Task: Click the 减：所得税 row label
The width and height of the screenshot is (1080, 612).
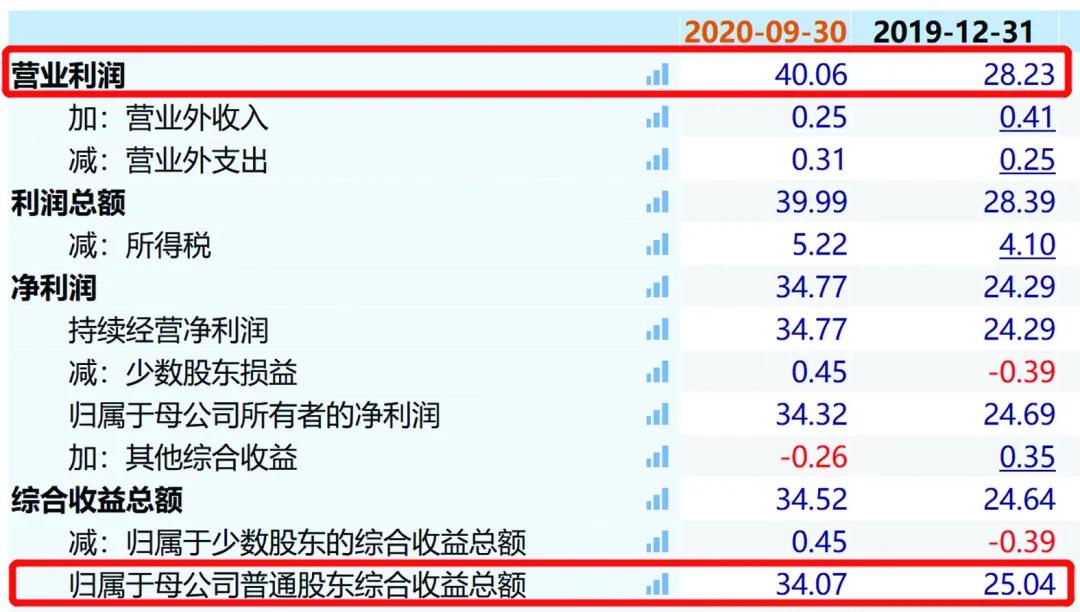Action: [x=139, y=245]
